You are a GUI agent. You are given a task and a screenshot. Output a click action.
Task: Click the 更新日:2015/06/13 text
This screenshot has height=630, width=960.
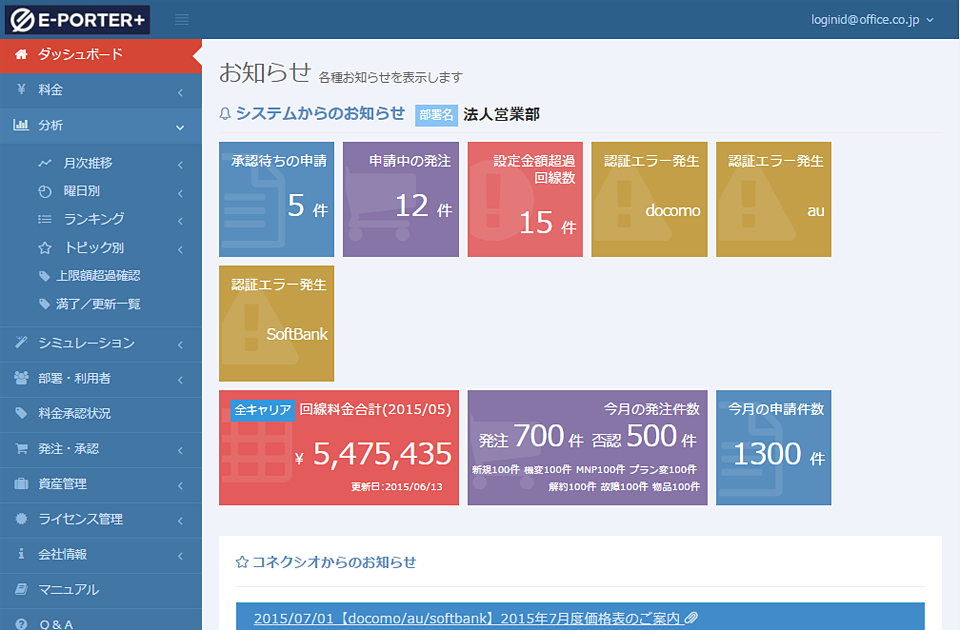pyautogui.click(x=397, y=487)
